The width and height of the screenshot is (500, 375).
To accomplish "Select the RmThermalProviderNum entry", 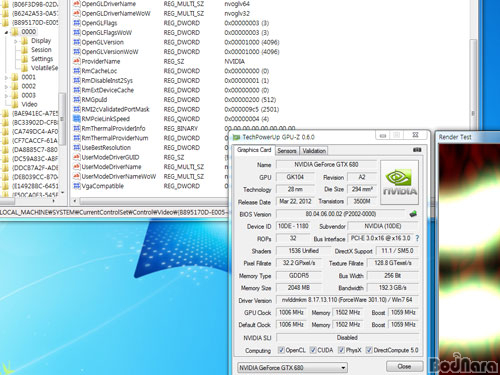I will point(115,138).
